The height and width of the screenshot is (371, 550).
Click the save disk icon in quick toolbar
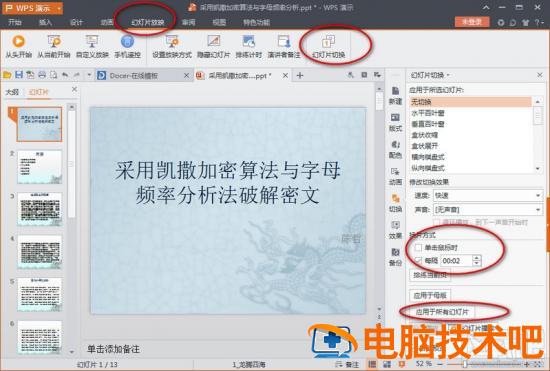point(19,75)
